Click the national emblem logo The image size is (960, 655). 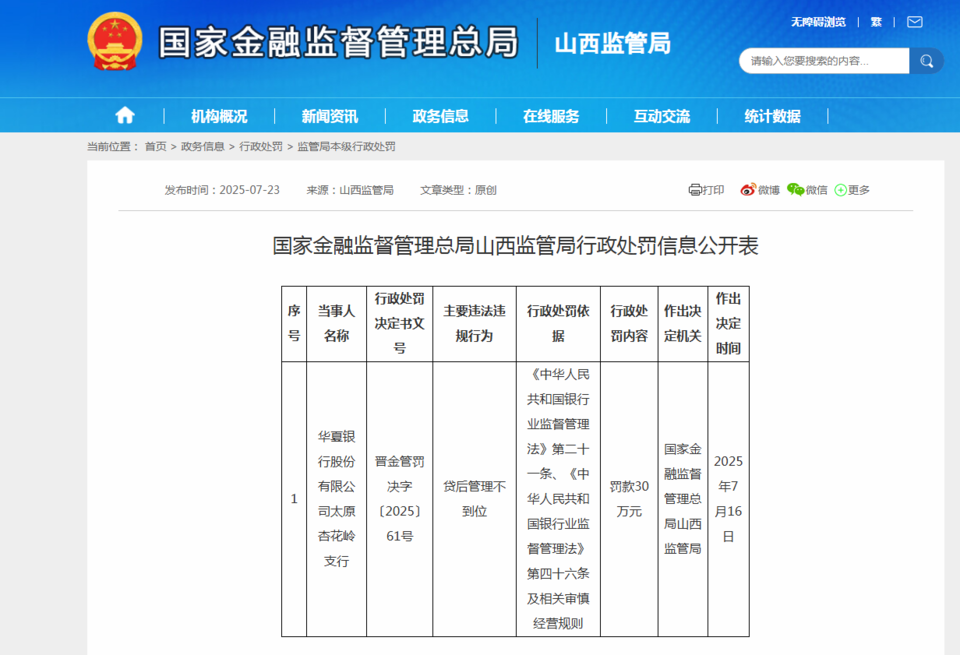tap(115, 41)
